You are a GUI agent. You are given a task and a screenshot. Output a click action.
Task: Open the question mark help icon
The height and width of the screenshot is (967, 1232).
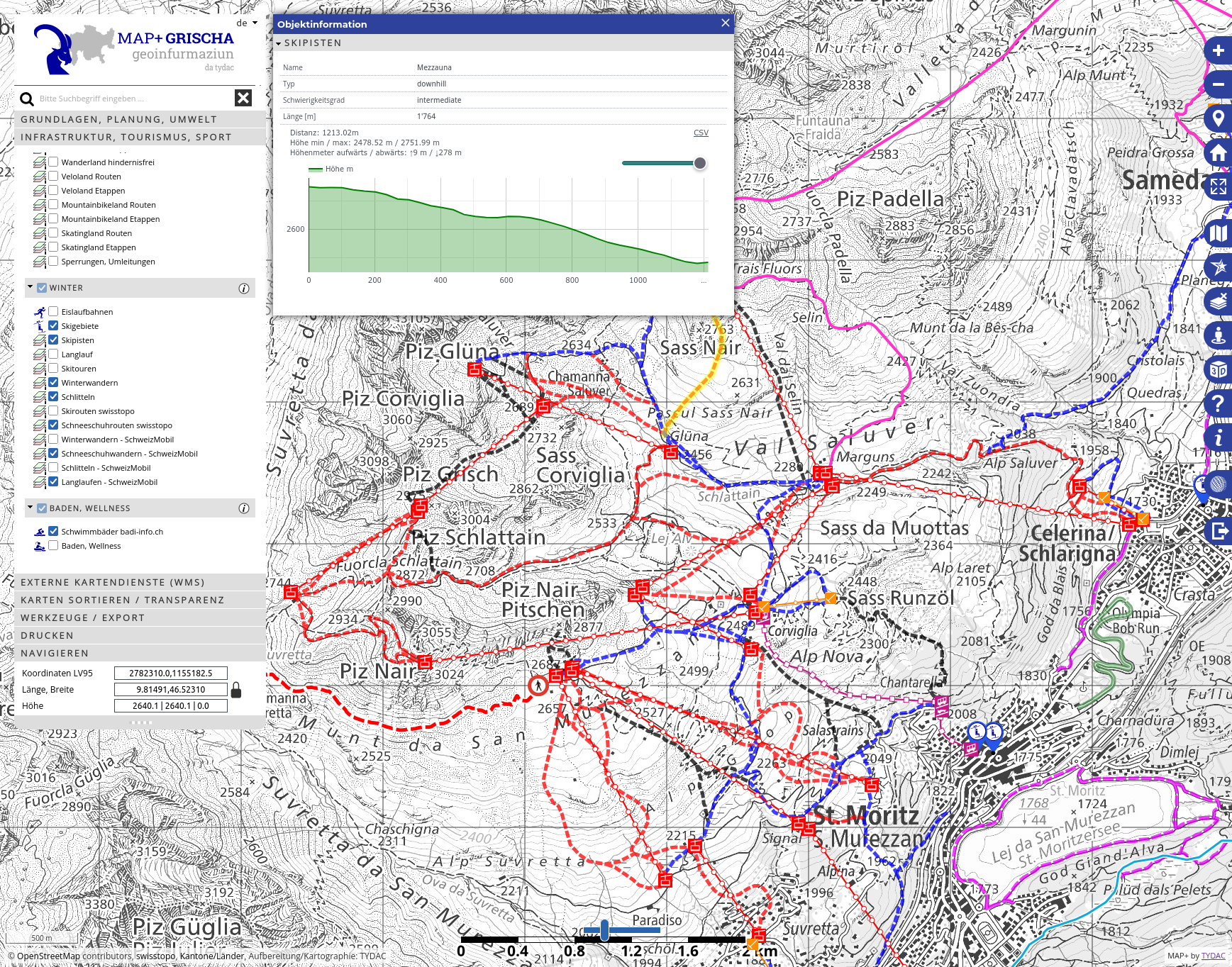[x=1218, y=403]
